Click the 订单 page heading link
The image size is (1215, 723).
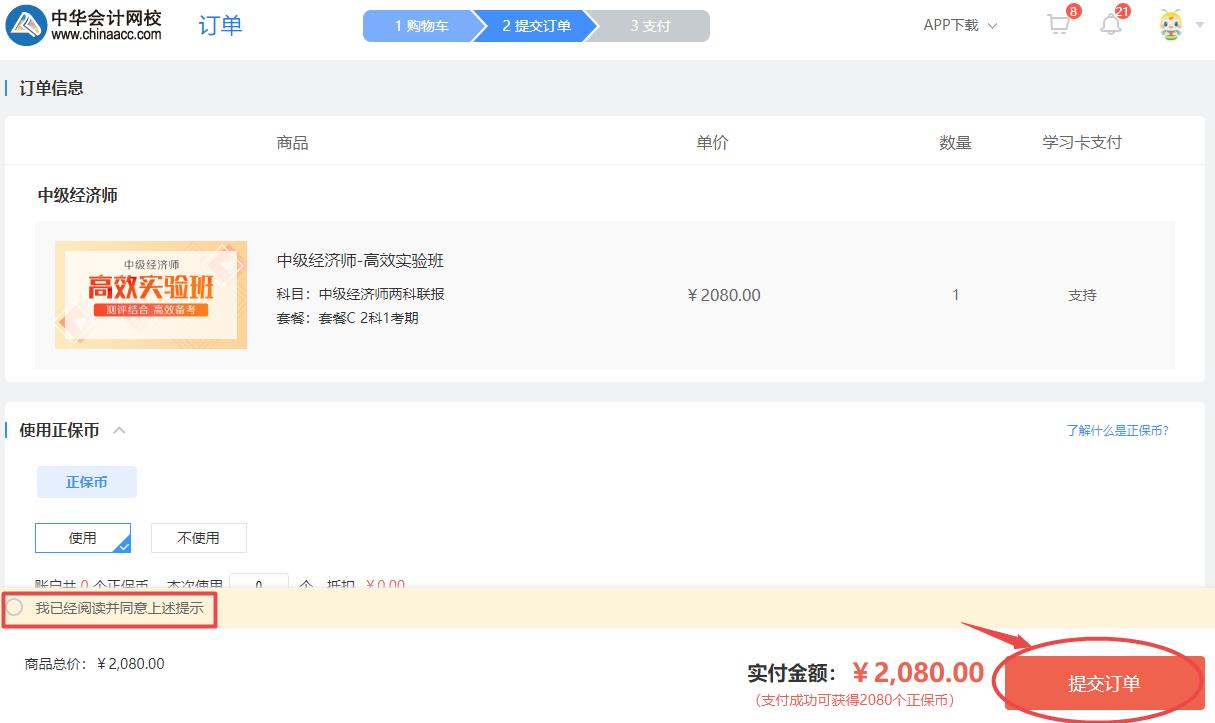(220, 26)
